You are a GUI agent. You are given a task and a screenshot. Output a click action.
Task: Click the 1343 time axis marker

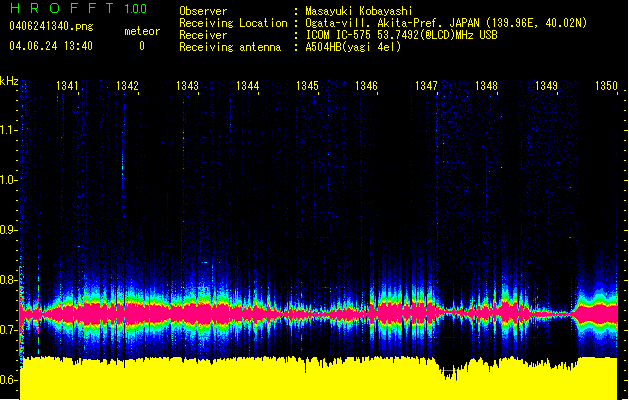(x=187, y=86)
